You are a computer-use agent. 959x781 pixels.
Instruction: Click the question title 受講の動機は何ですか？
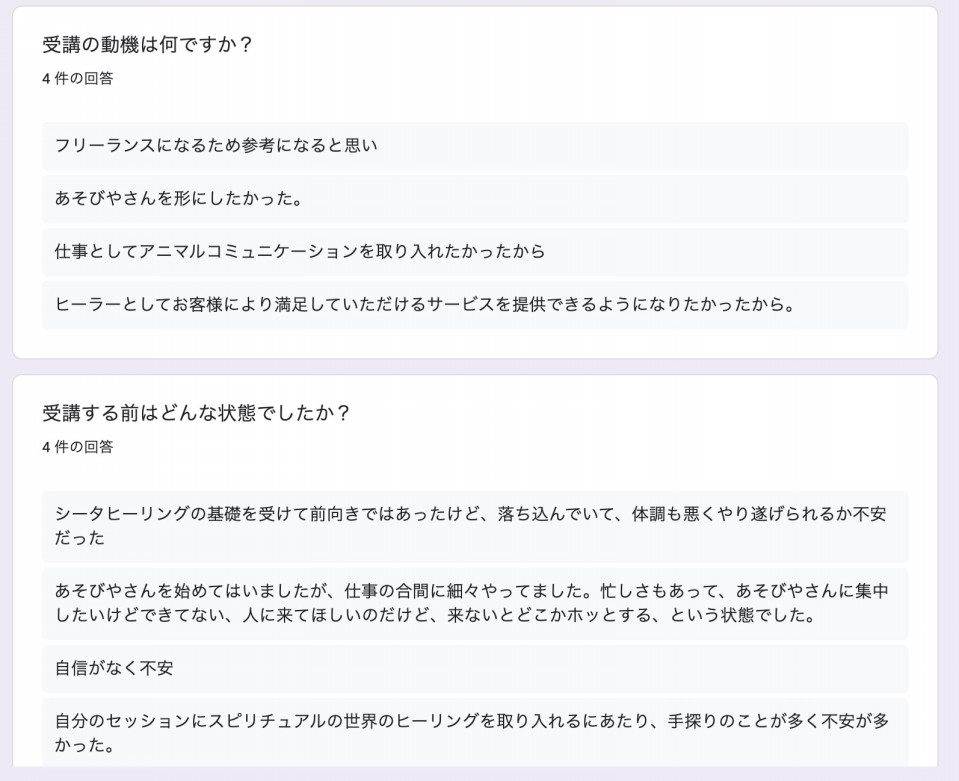click(147, 45)
